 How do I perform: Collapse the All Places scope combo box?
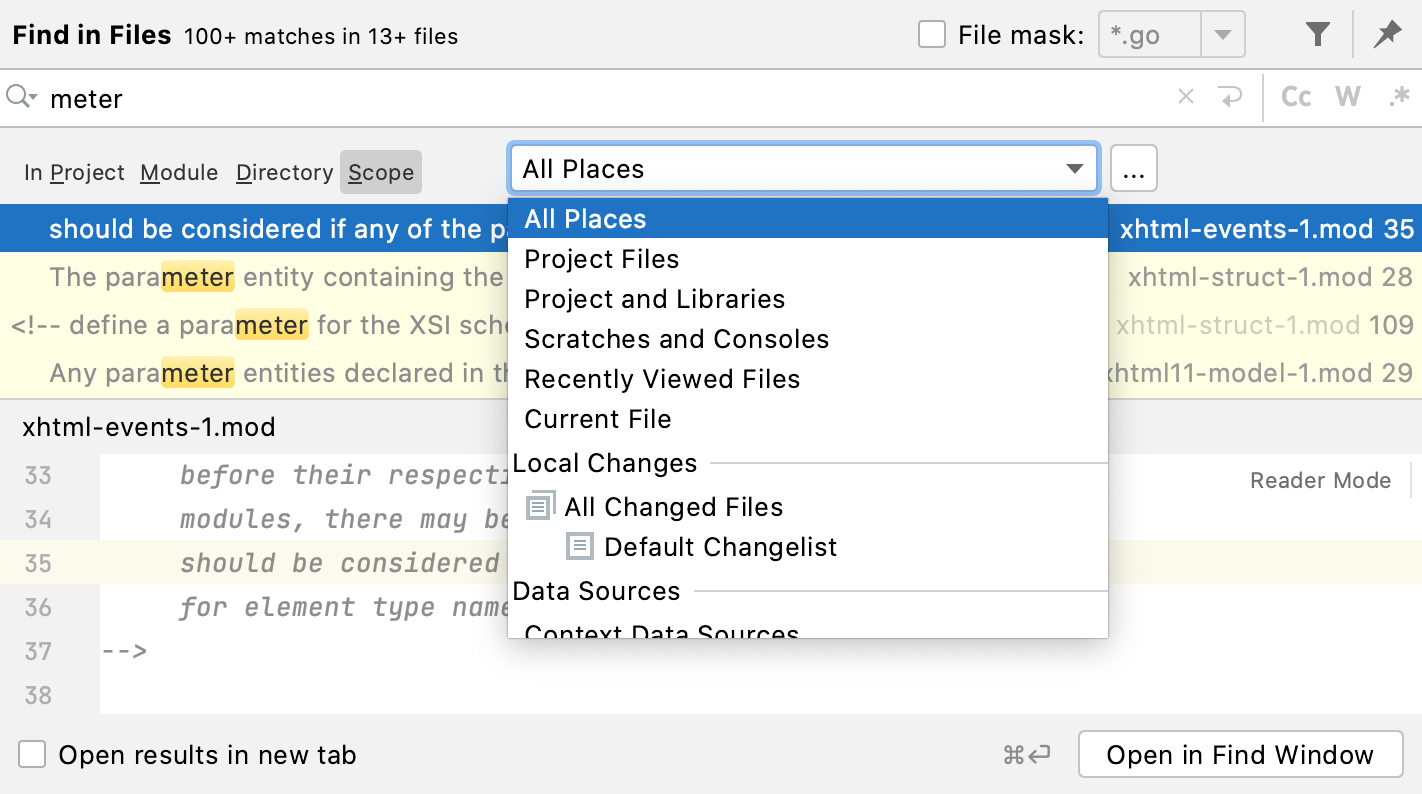point(1075,169)
